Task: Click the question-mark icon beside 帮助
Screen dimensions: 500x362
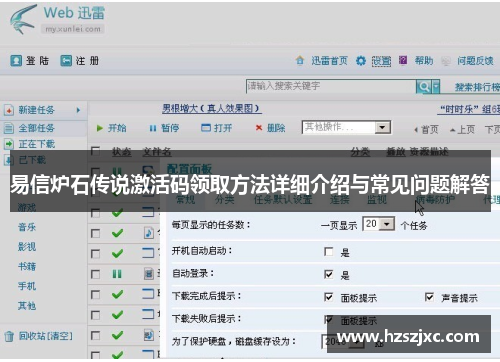Action: [x=403, y=60]
